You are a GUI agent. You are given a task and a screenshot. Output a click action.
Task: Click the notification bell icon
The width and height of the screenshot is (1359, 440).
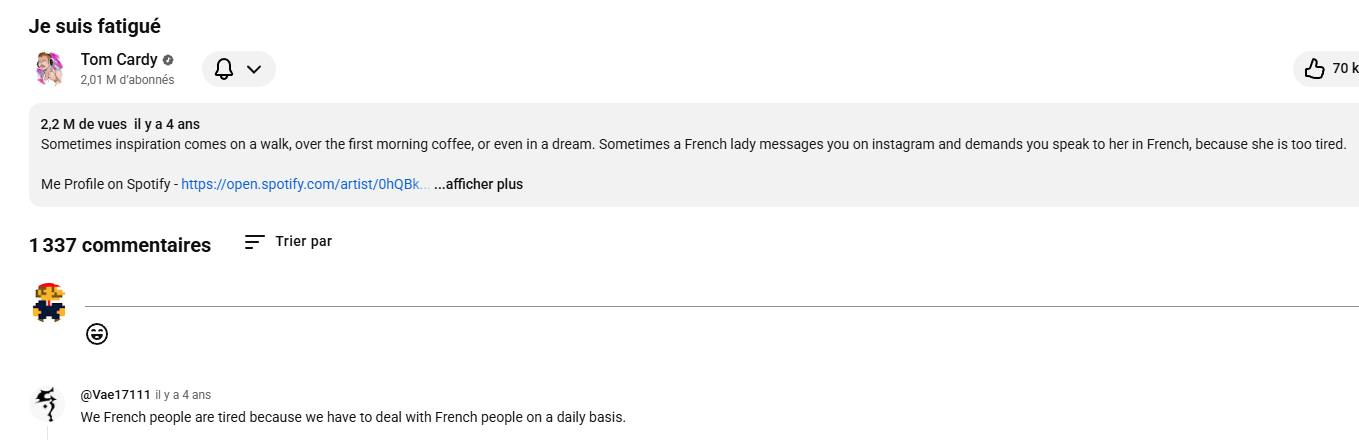coord(224,69)
